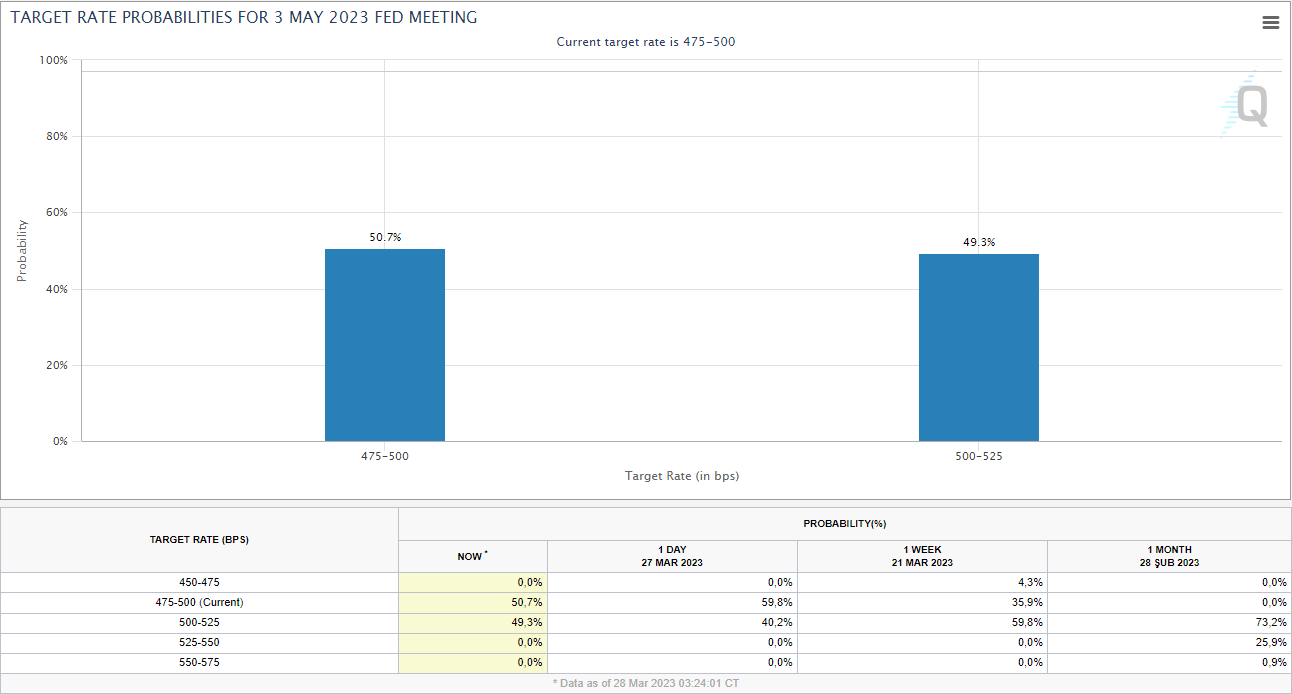Click the TARGET RATE (BPS) table header
1292x694 pixels.
199,539
